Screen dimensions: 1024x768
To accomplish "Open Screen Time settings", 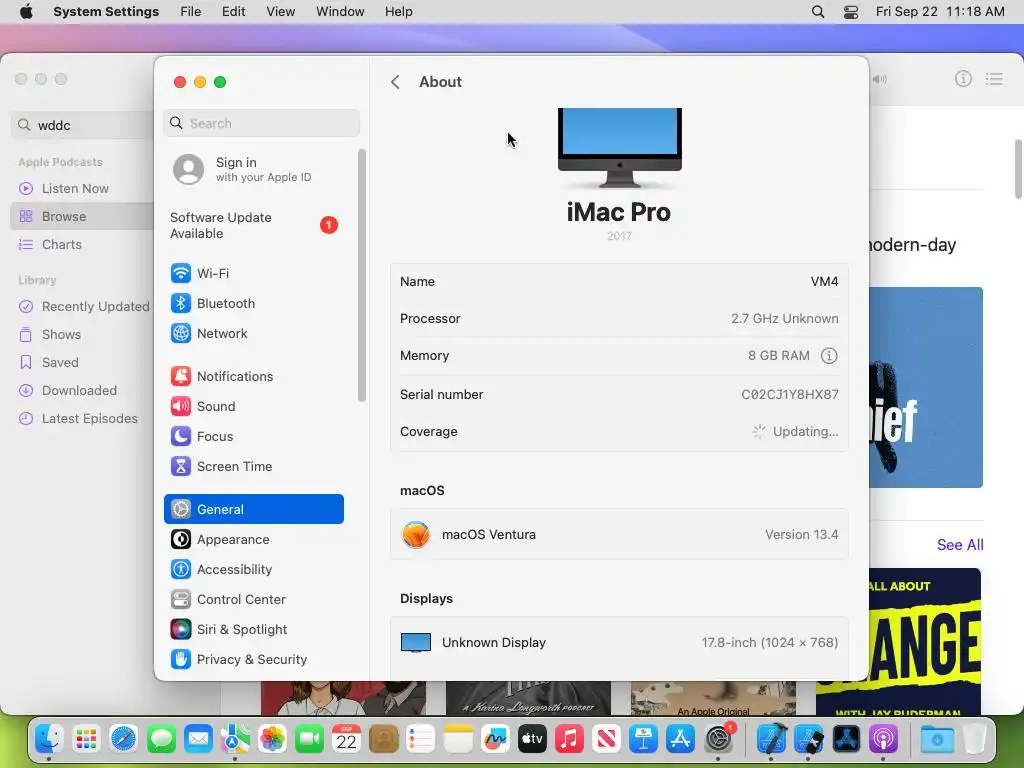I will coord(253,466).
